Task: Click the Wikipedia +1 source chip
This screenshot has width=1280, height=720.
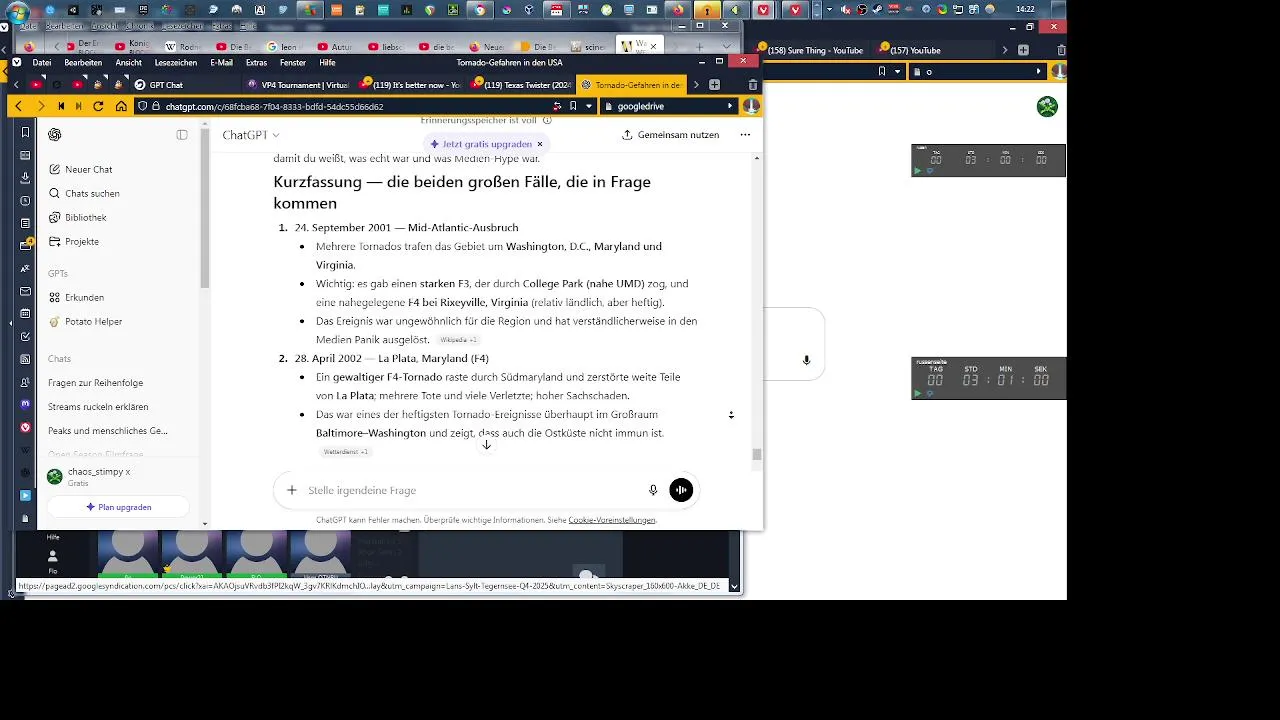Action: (x=460, y=340)
